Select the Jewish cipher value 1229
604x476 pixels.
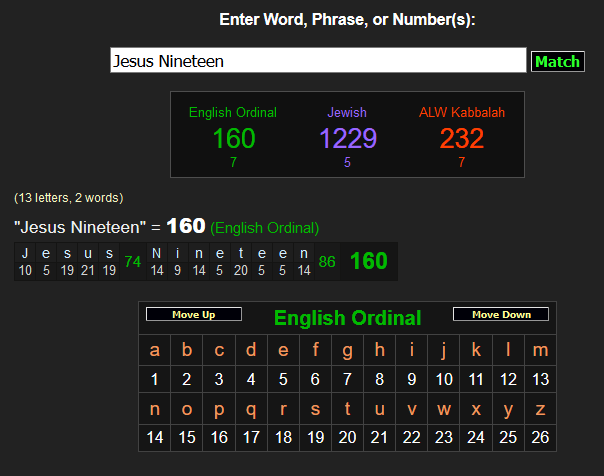347,138
